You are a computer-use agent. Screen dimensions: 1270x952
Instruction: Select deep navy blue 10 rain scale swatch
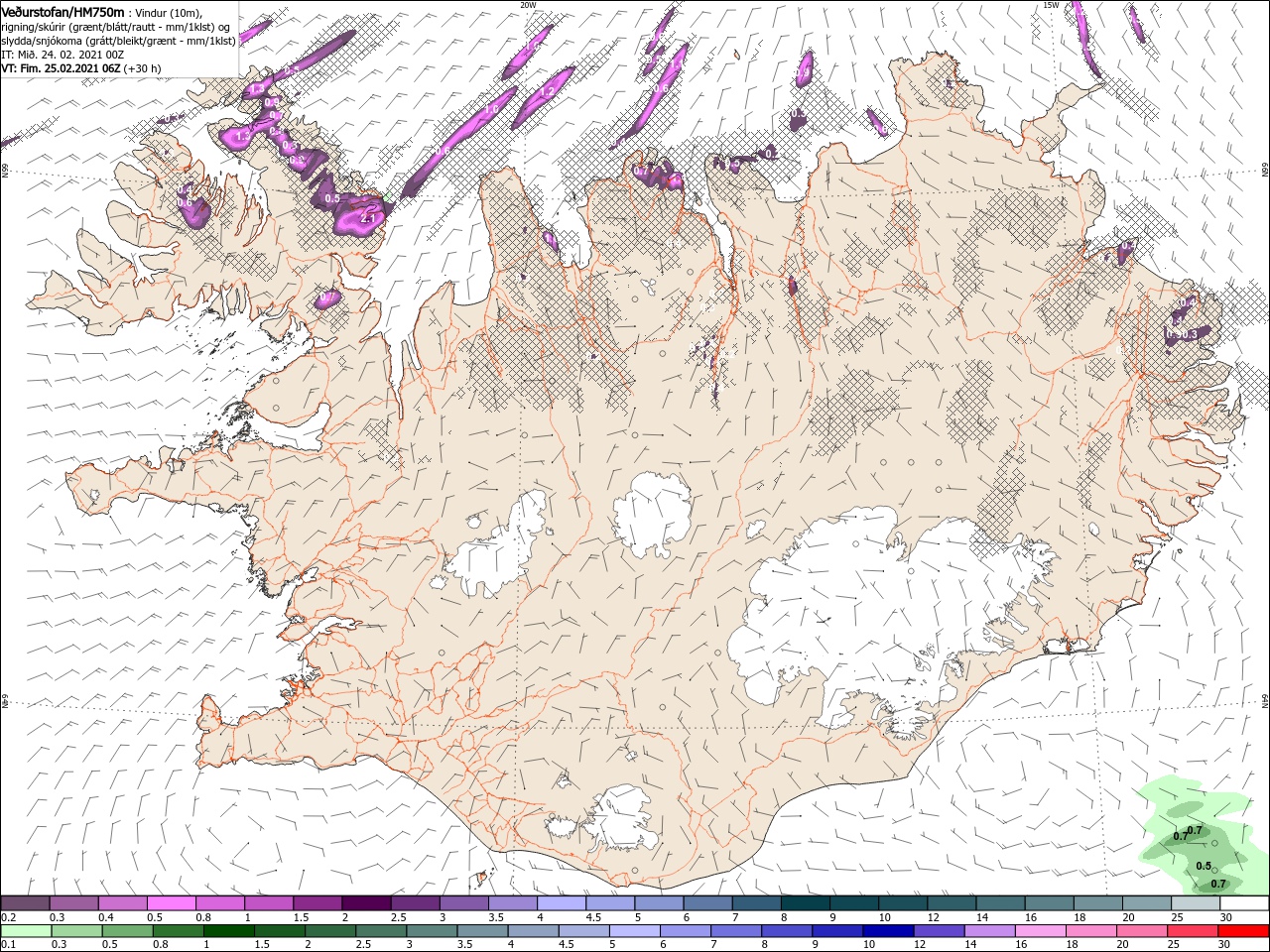pos(889,930)
